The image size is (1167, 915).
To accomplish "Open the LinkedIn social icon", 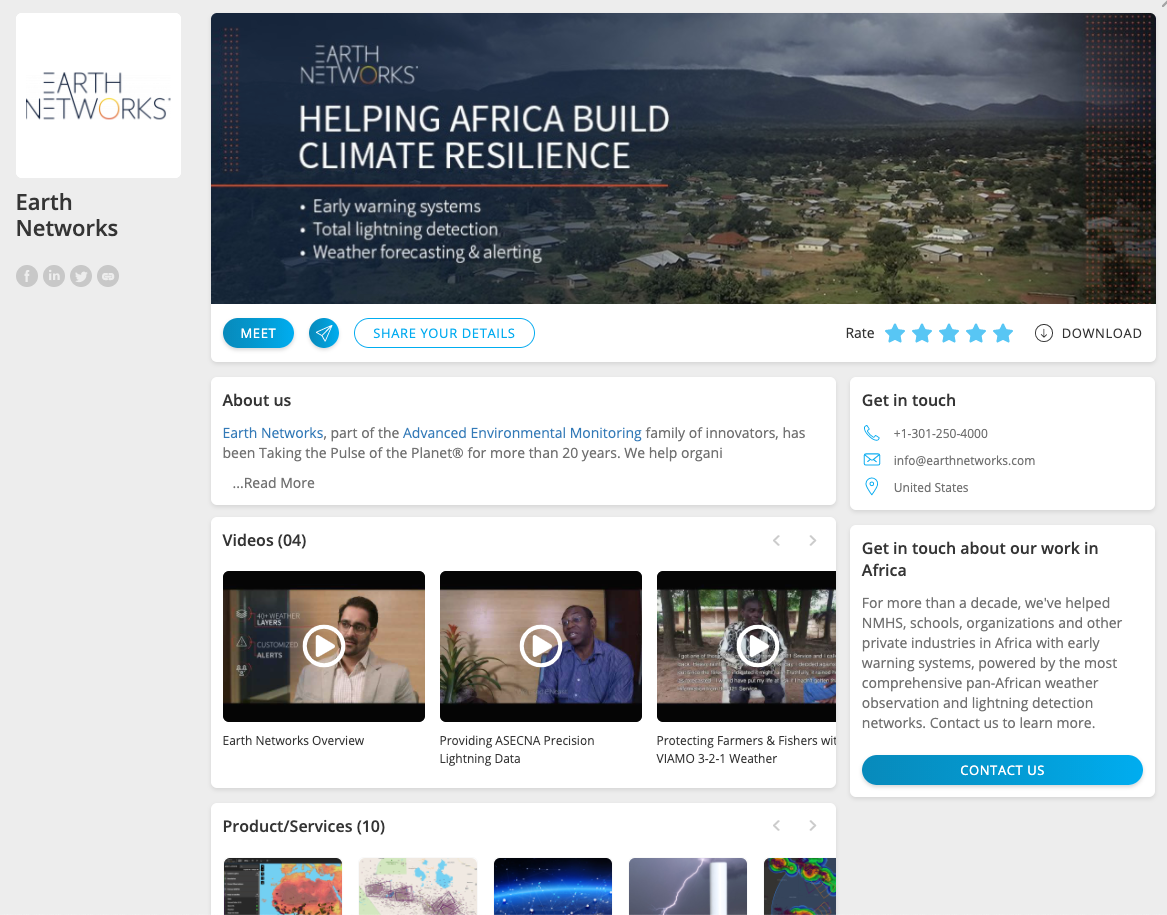I will point(54,276).
